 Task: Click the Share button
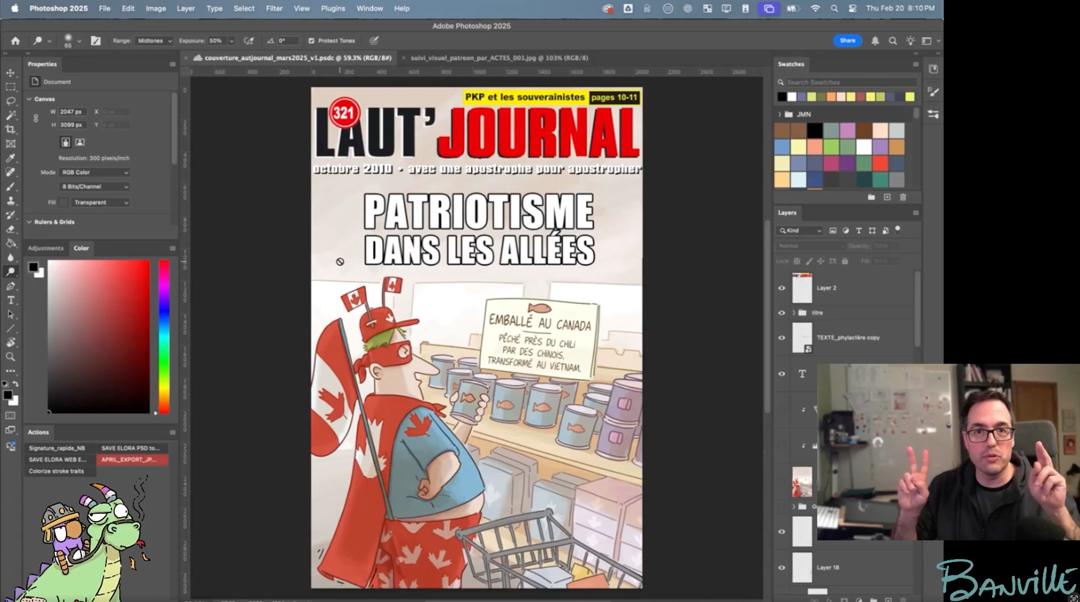847,41
